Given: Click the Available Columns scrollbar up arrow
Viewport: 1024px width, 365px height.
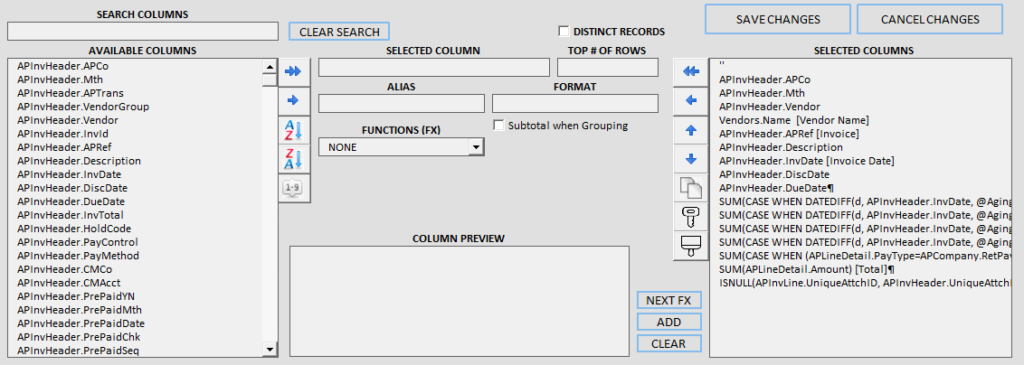Looking at the screenshot, I should click(270, 66).
